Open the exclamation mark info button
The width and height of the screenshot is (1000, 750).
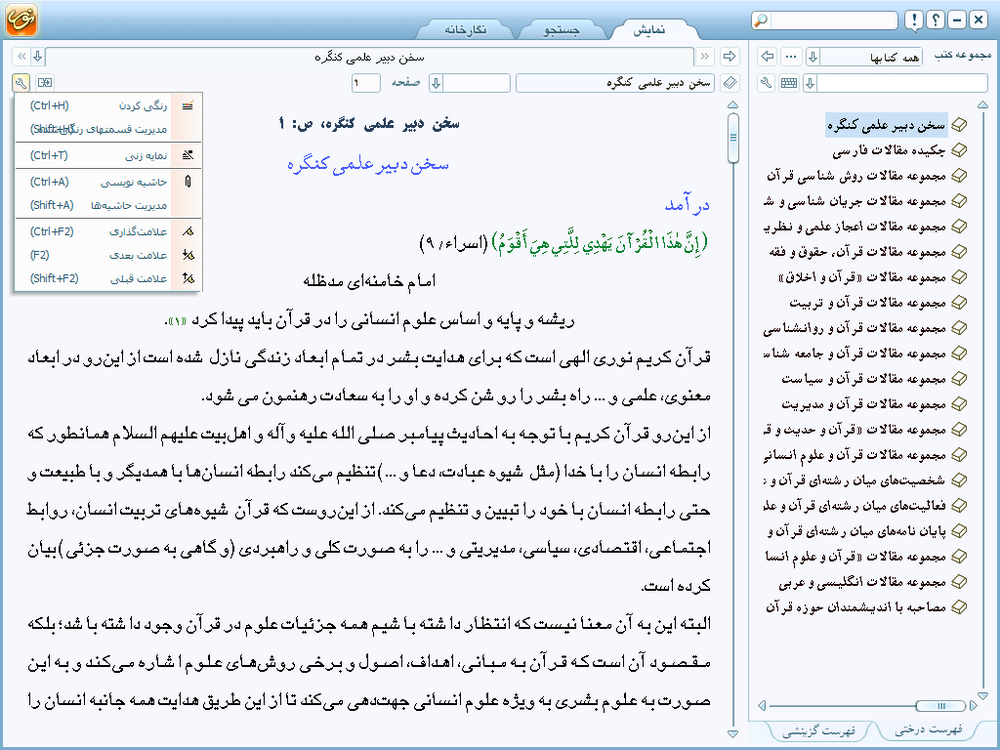(x=914, y=20)
